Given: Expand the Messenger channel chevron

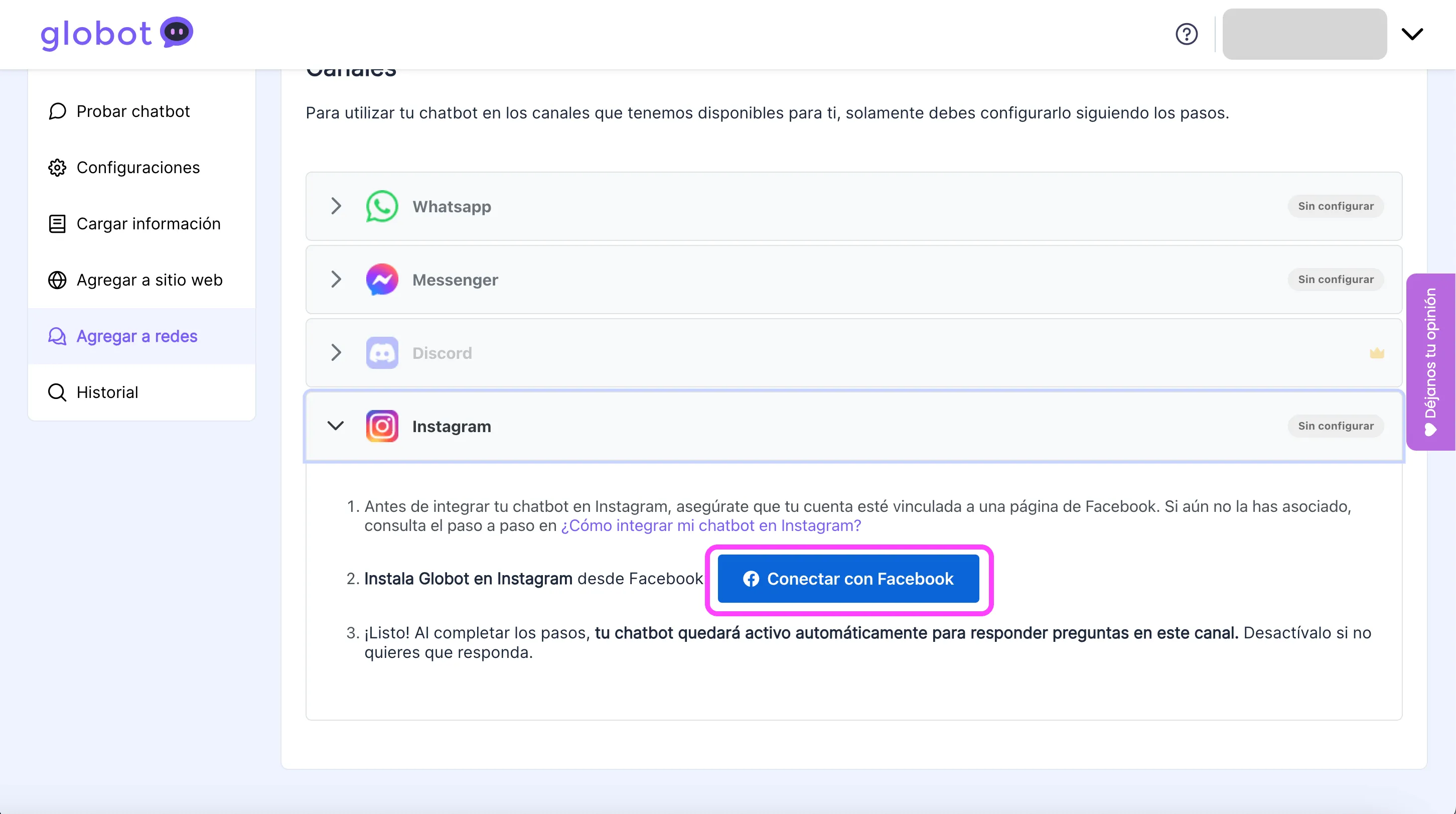Looking at the screenshot, I should click(336, 279).
